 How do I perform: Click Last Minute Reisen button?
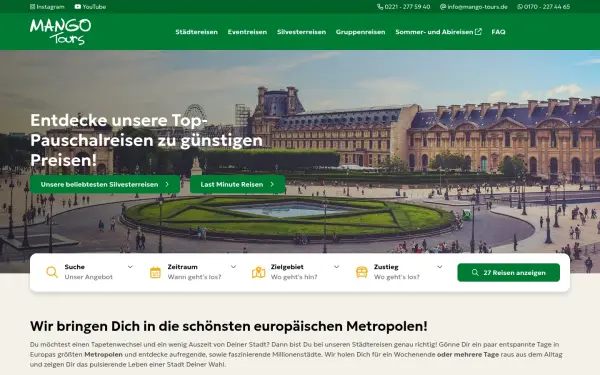(x=237, y=184)
